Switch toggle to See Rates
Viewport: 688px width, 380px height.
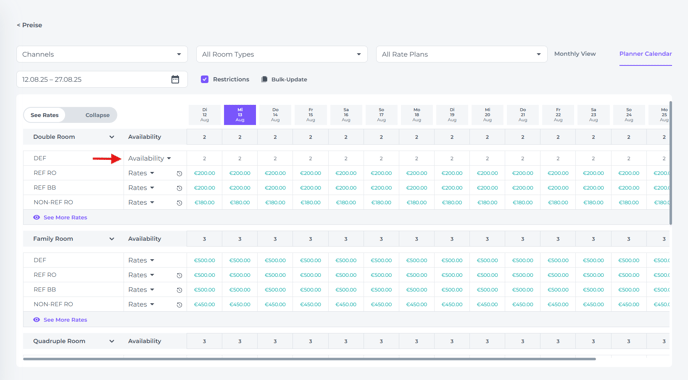point(44,115)
